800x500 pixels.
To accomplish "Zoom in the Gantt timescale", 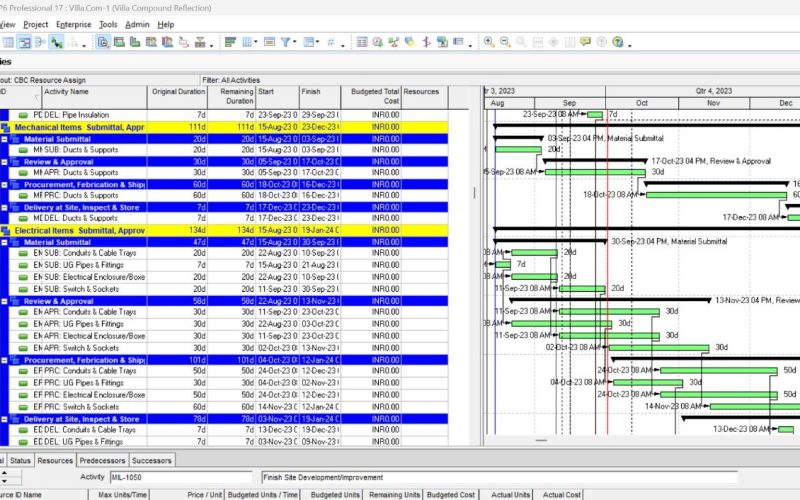I will pyautogui.click(x=489, y=42).
